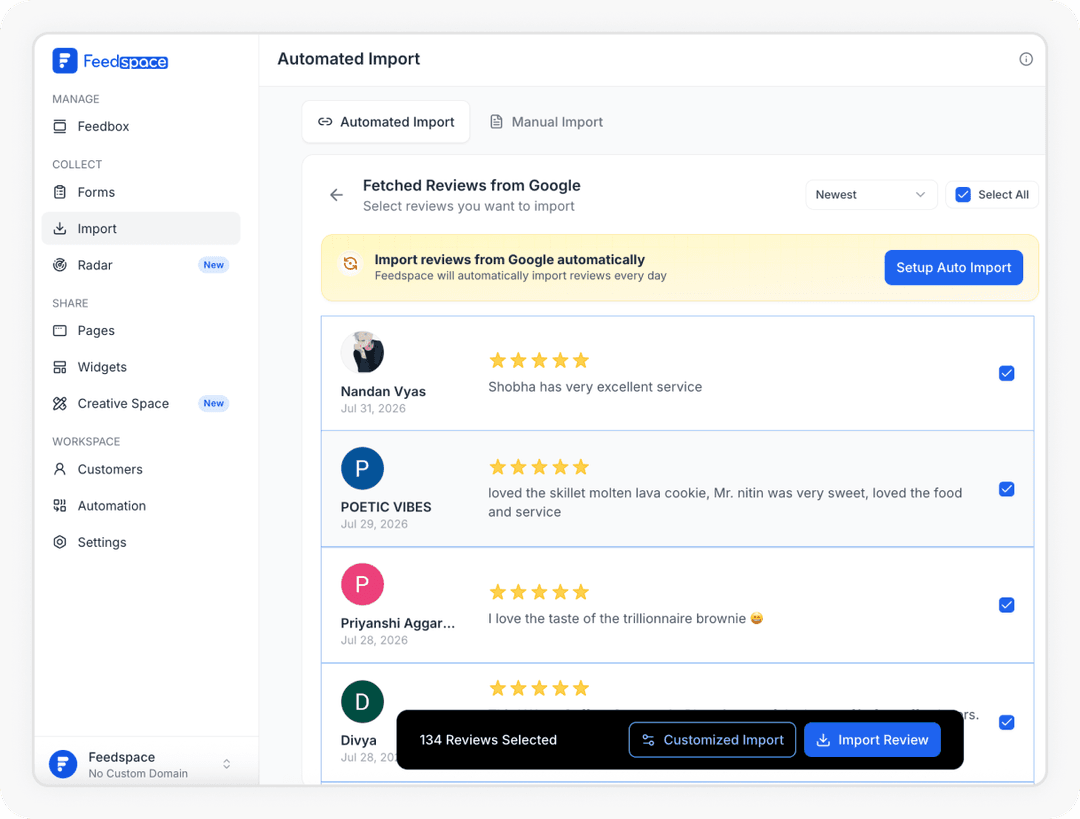Expand the Feedspace workspace switcher chevron
Viewport: 1080px width, 819px height.
click(x=227, y=764)
